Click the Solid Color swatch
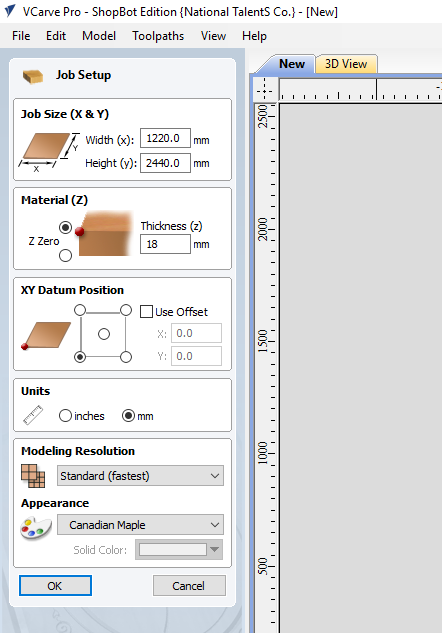This screenshot has width=442, height=633. click(173, 549)
